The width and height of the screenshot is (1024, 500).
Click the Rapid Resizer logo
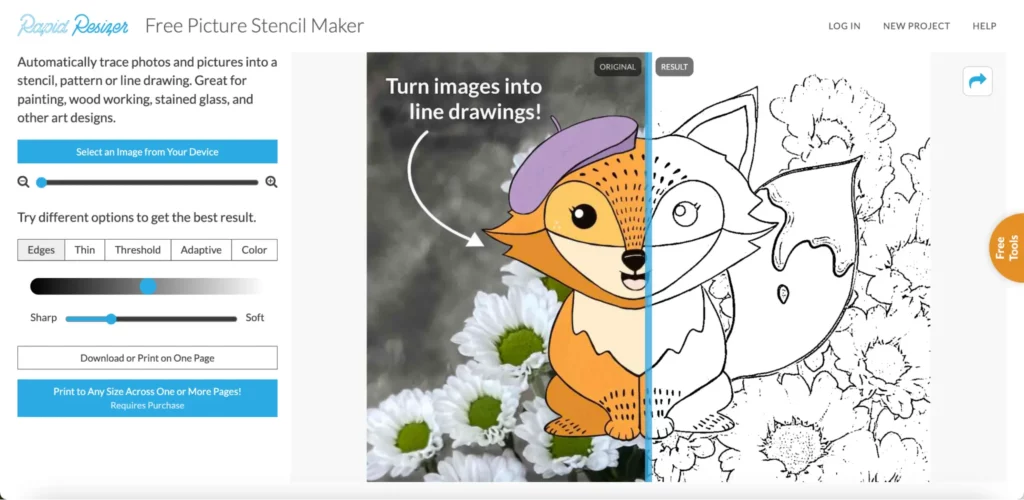(x=73, y=25)
